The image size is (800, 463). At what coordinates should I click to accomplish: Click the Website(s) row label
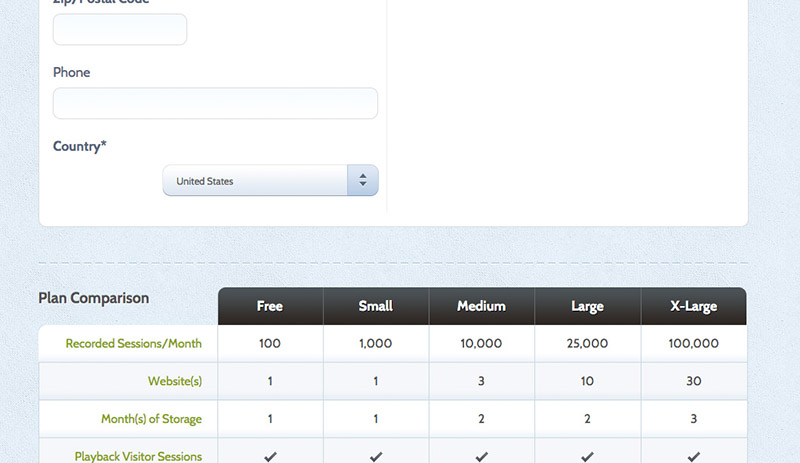point(175,381)
